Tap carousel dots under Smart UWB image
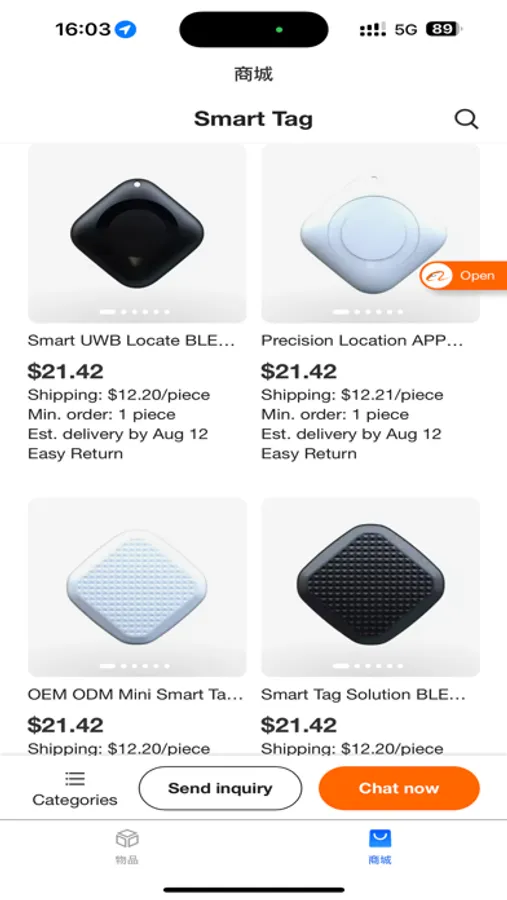This screenshot has height=900, width=507. [x=134, y=312]
